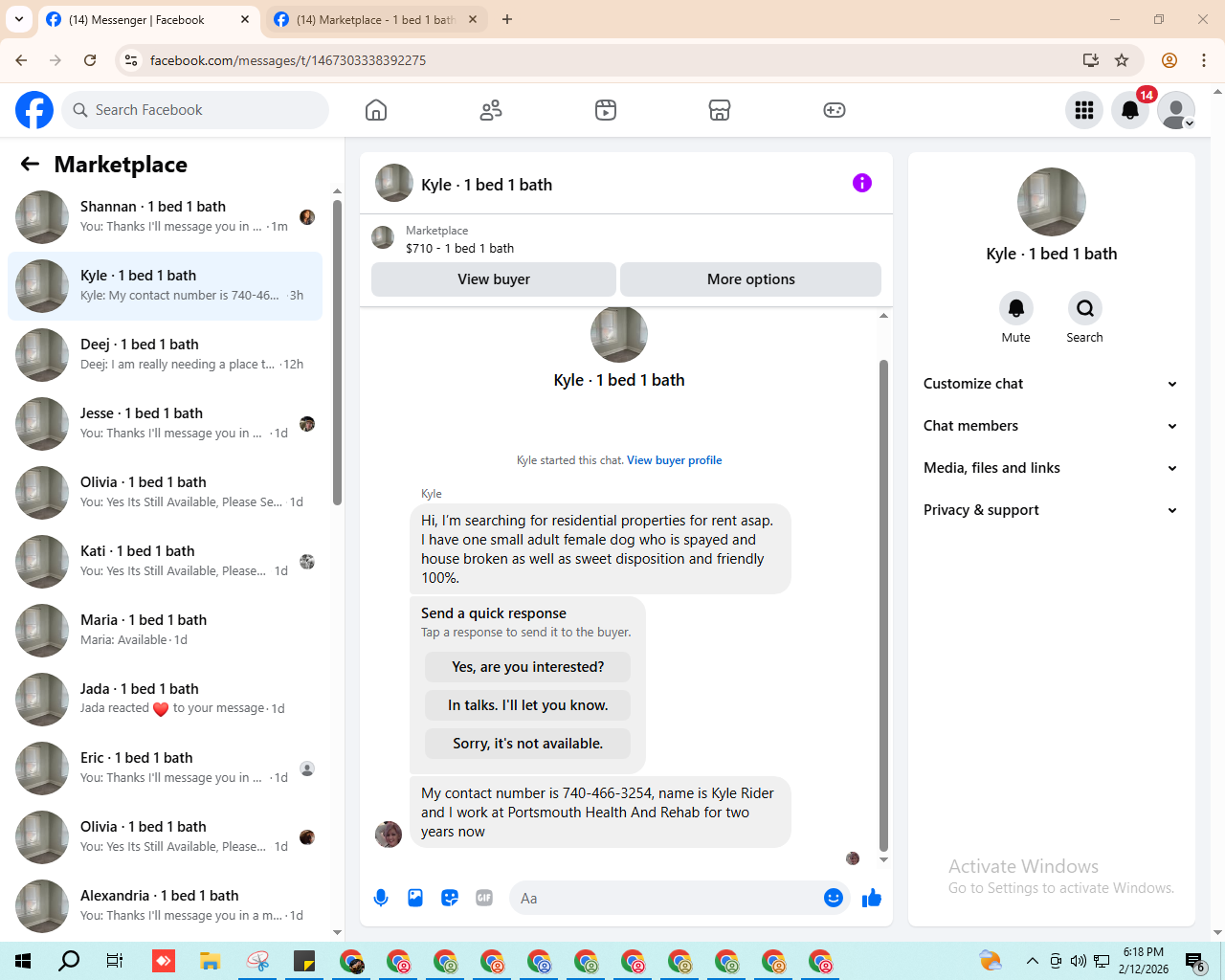Choose a sticker icon
The width and height of the screenshot is (1225, 980).
pyautogui.click(x=450, y=898)
